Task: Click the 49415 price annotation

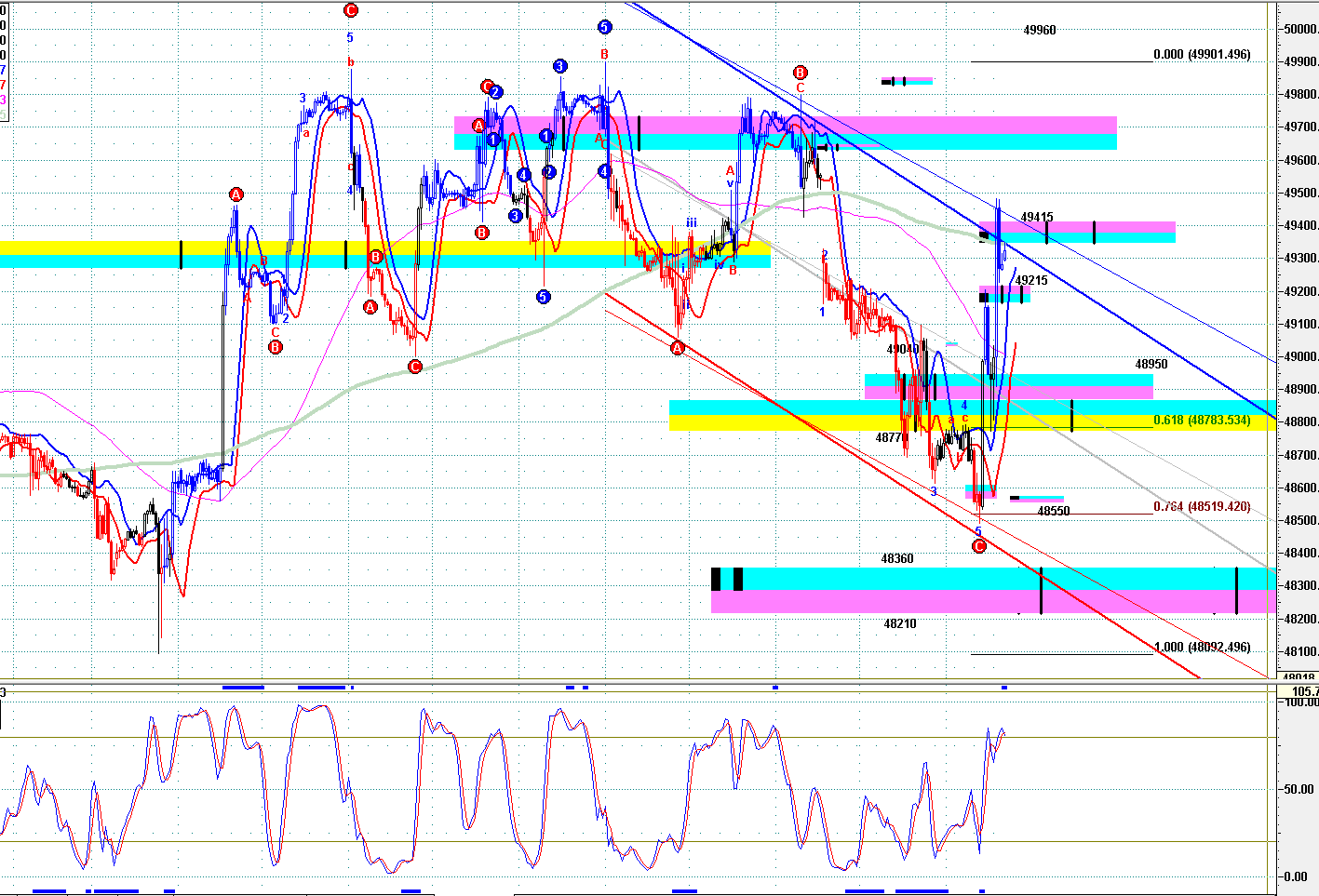Action: coord(1037,218)
